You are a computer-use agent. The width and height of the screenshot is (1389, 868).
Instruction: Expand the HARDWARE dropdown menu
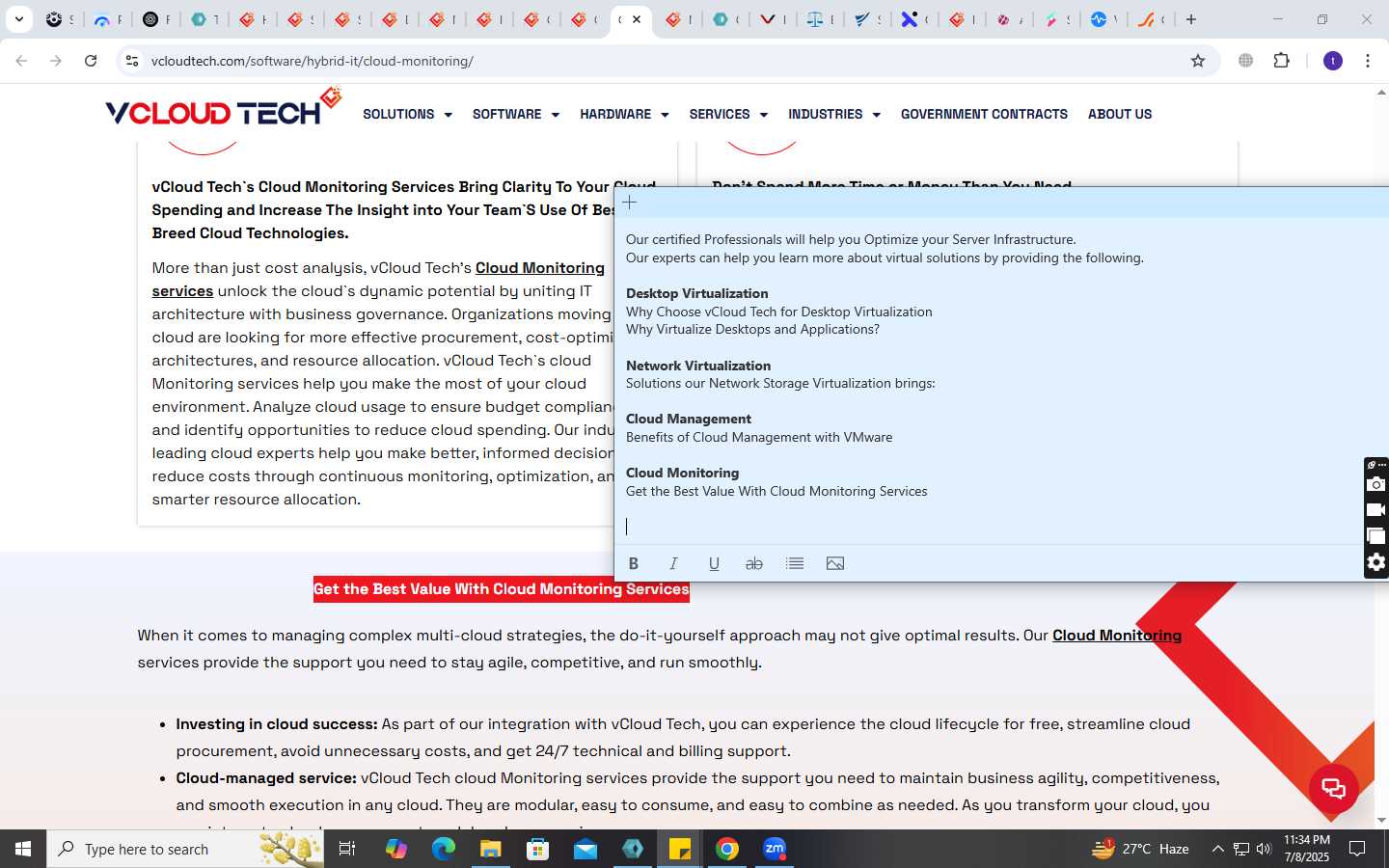click(624, 114)
